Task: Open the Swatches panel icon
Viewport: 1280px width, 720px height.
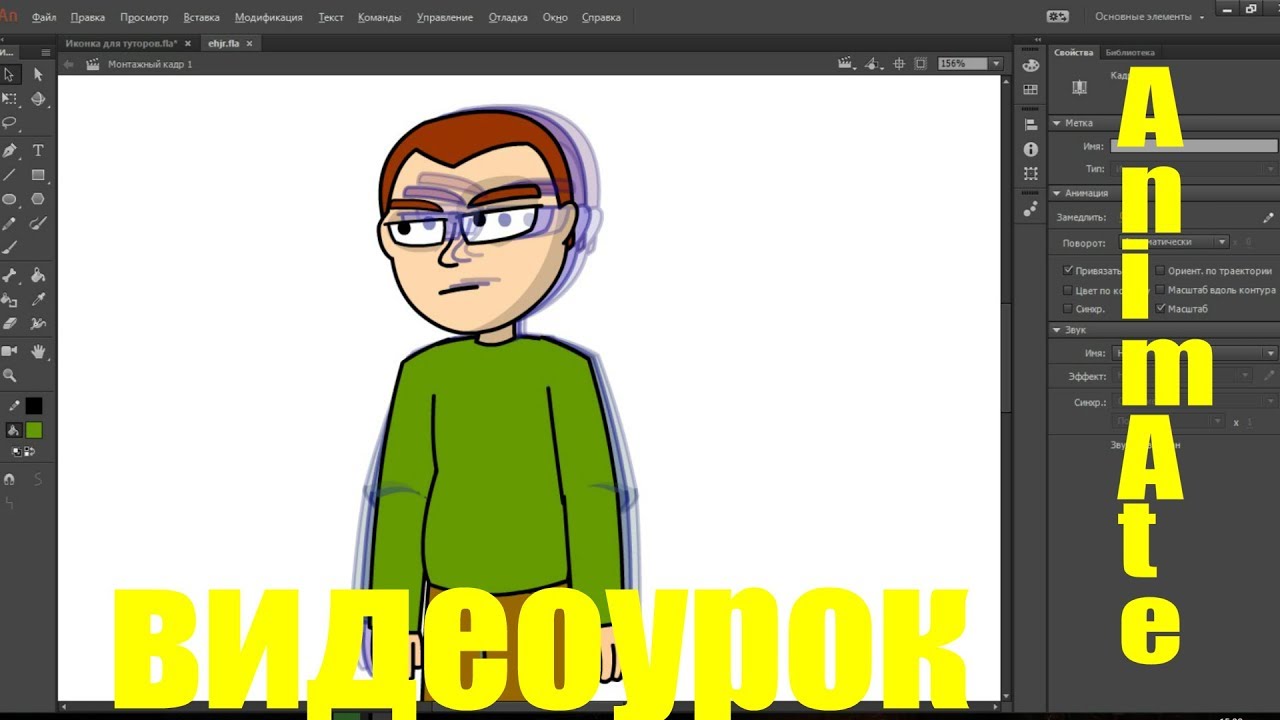Action: pos(1031,90)
